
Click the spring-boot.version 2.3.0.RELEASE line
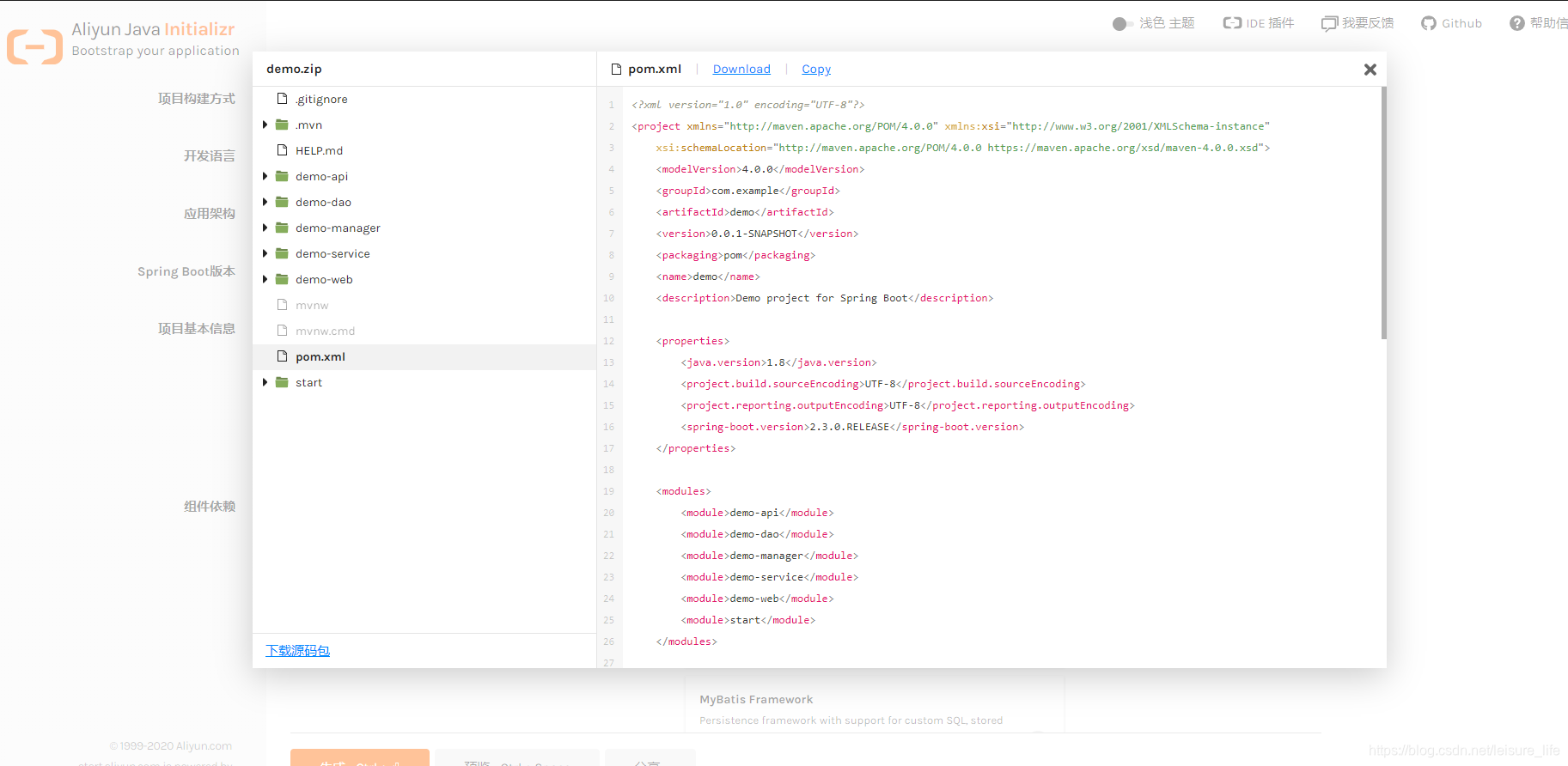pos(852,427)
